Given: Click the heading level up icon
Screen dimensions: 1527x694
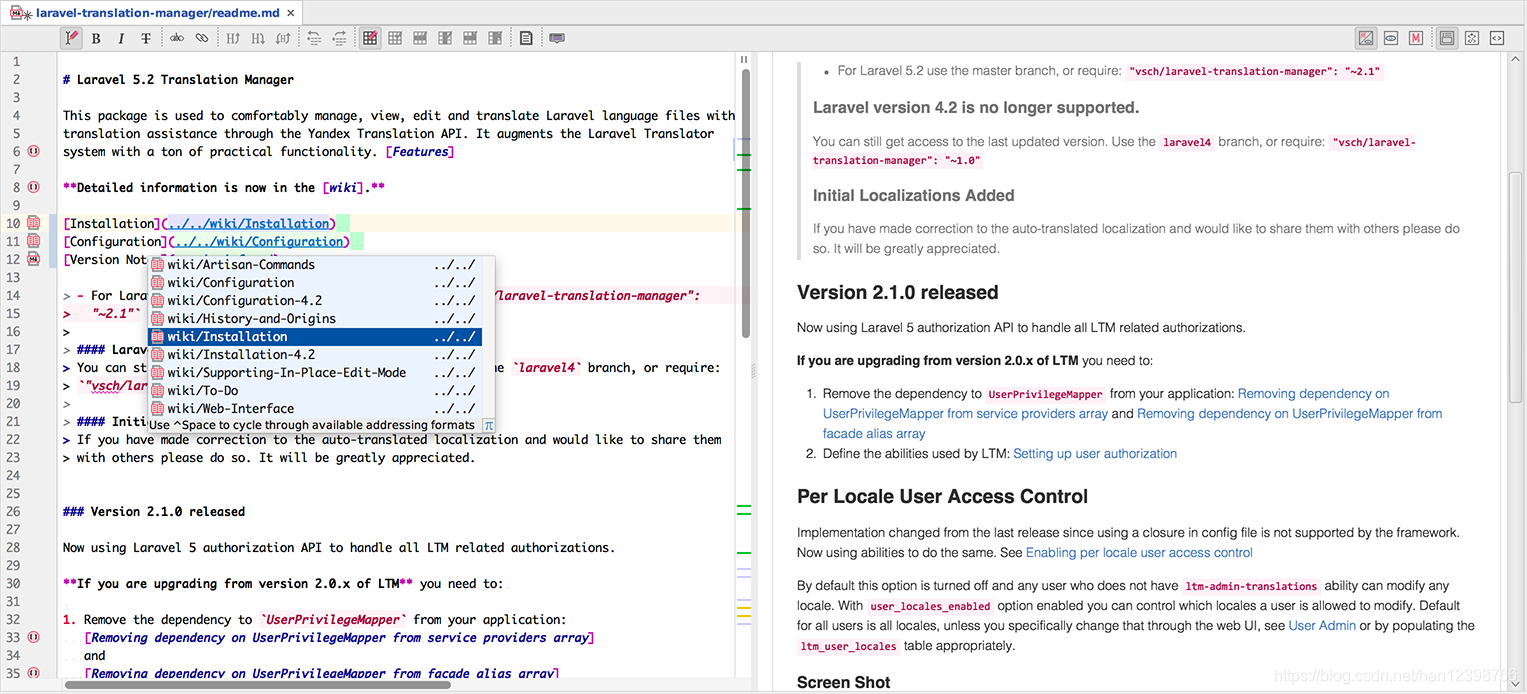Looking at the screenshot, I should [x=233, y=39].
